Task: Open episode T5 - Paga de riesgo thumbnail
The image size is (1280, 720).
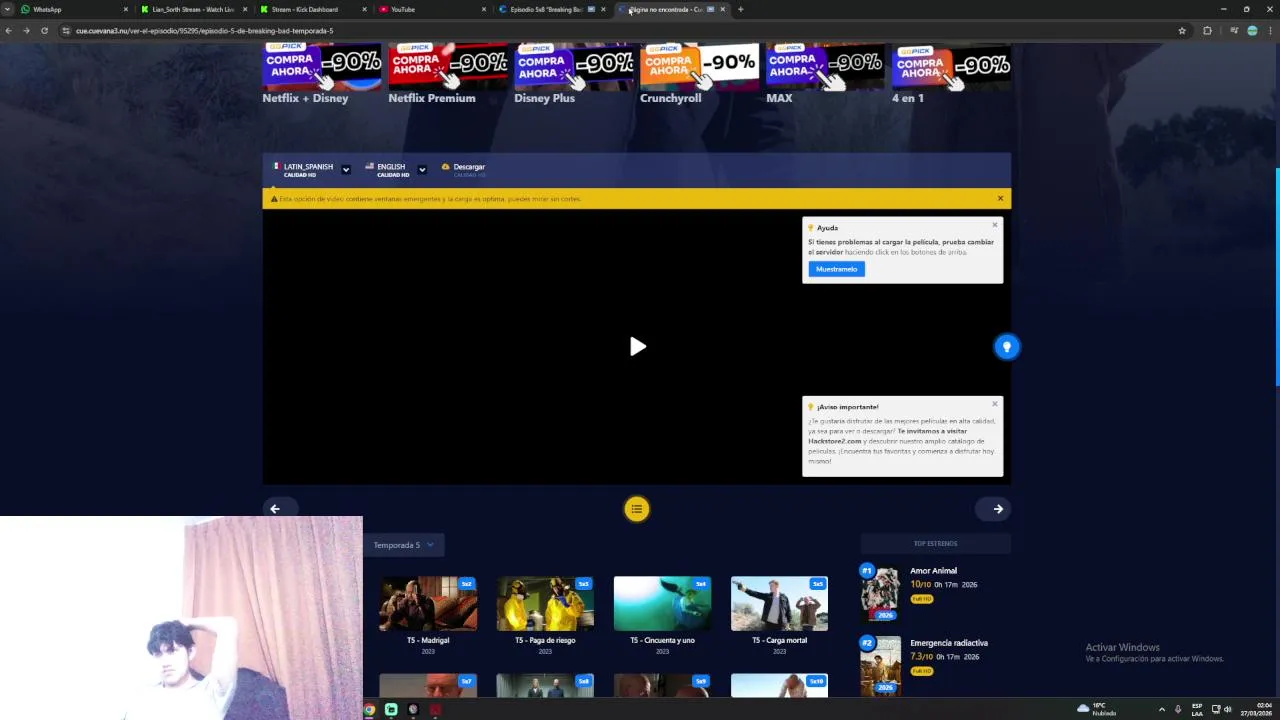Action: point(545,604)
